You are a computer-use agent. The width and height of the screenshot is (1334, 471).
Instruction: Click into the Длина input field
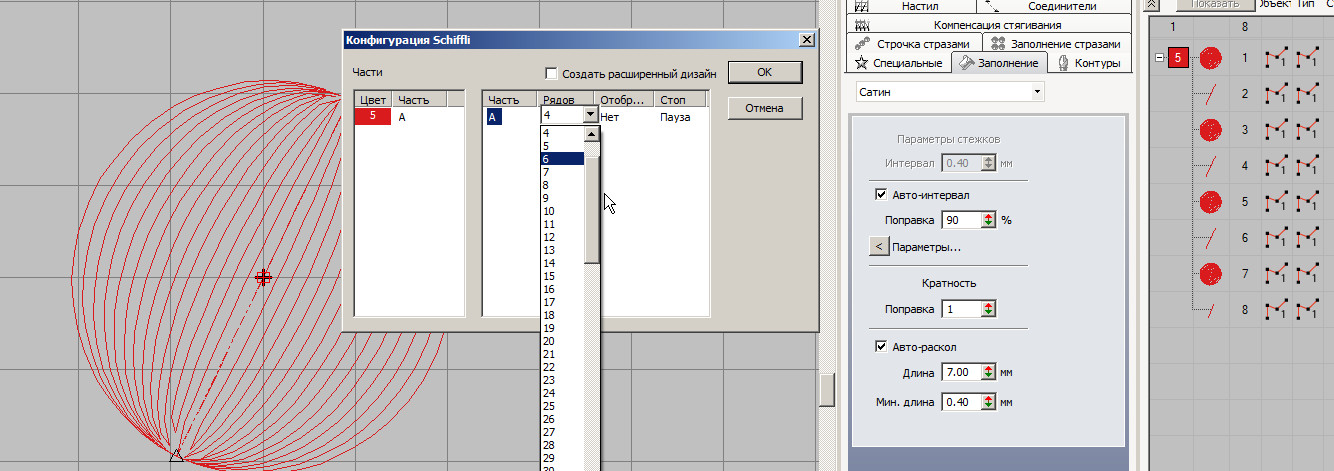tap(961, 372)
